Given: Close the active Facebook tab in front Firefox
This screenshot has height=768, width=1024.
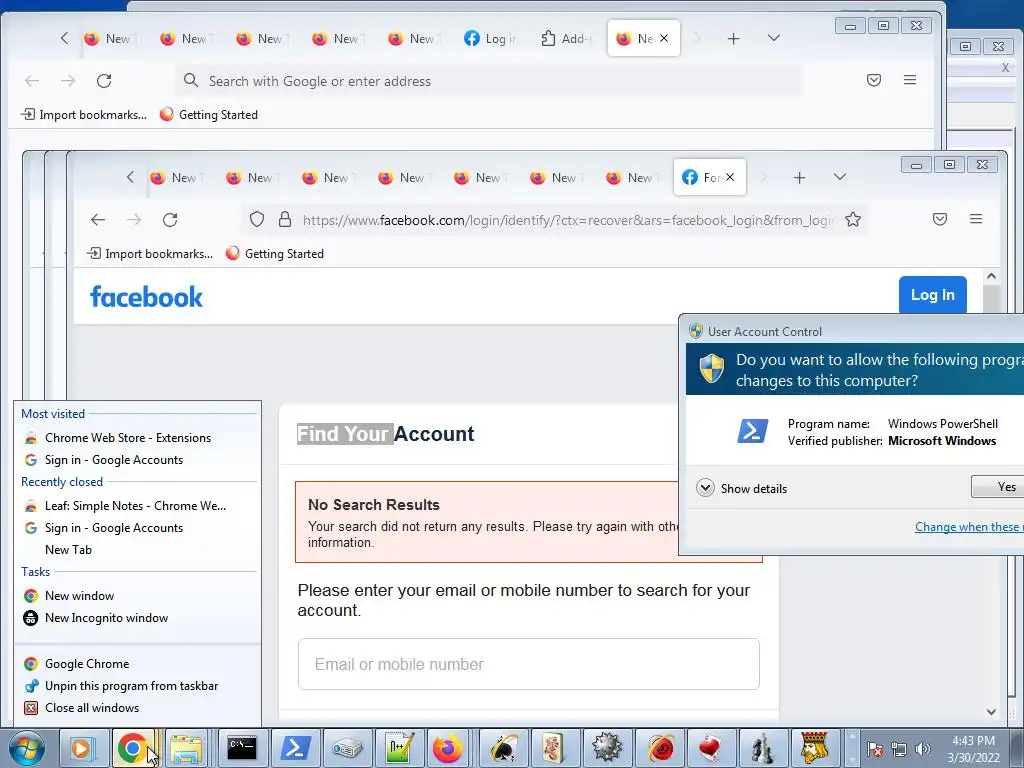Looking at the screenshot, I should click(730, 177).
